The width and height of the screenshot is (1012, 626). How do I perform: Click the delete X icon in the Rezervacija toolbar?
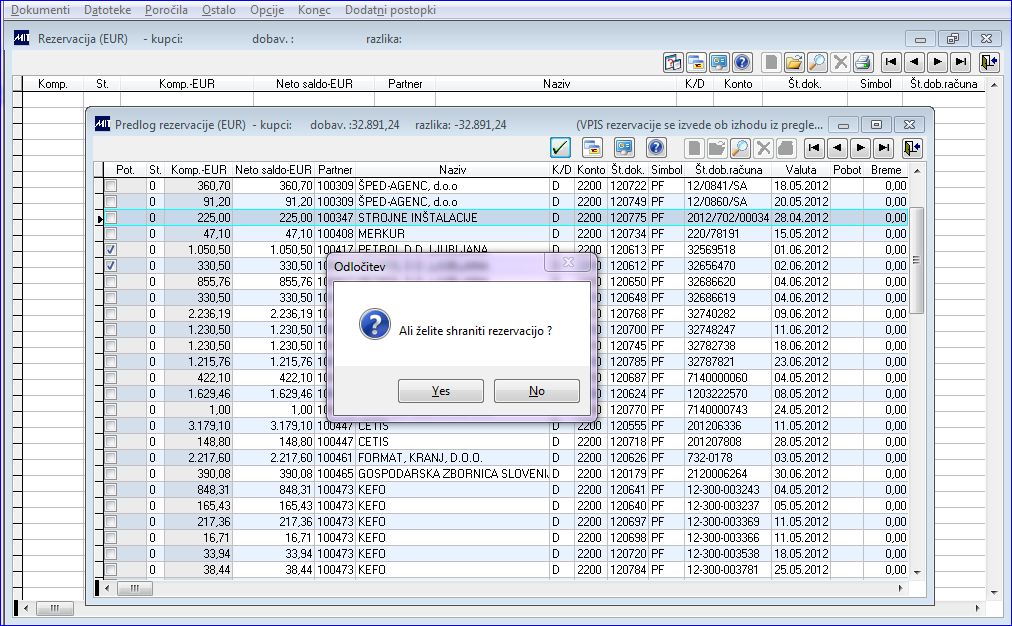point(841,62)
